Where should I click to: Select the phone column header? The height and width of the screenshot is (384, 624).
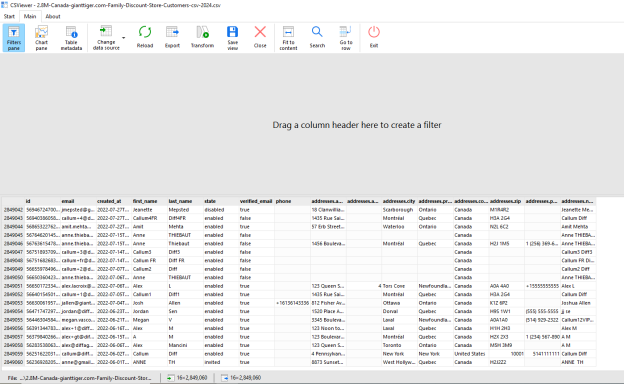tap(292, 201)
